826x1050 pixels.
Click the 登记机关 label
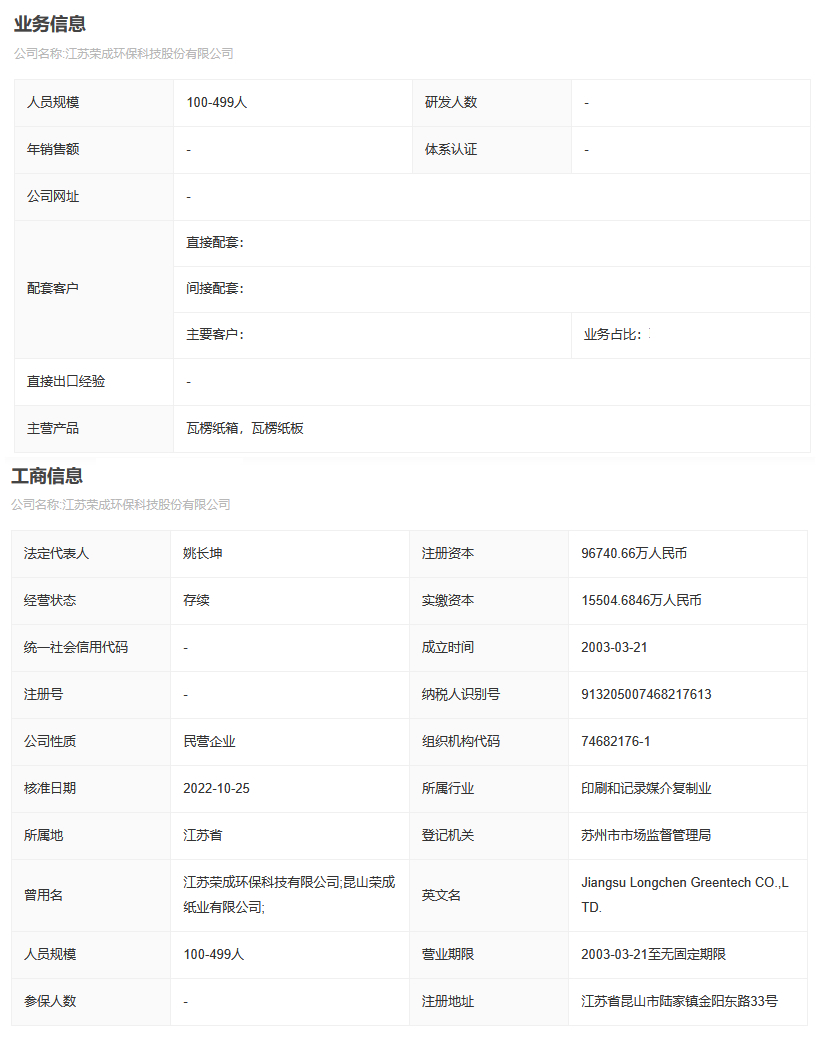448,835
